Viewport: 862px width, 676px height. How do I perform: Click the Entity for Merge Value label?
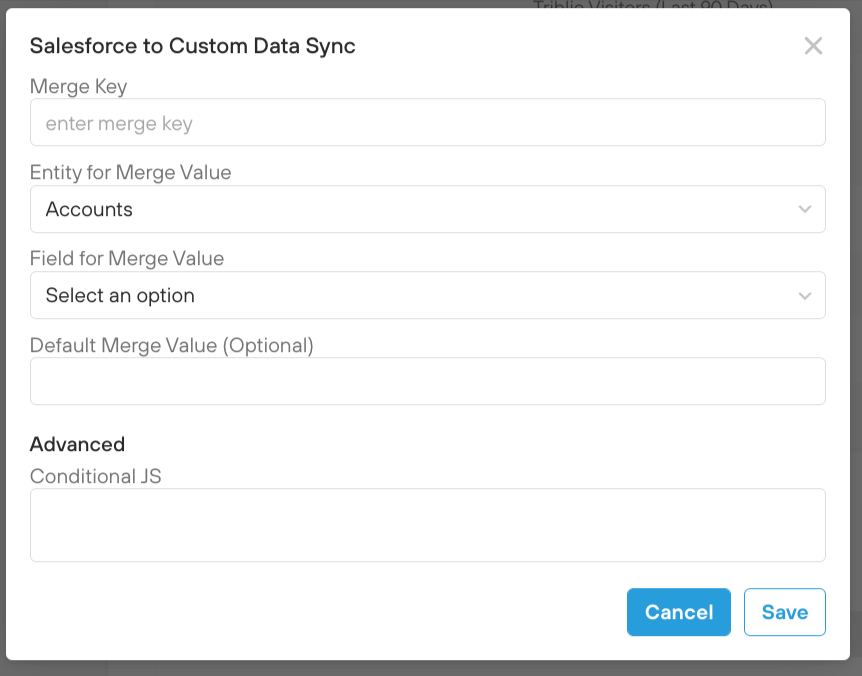point(130,173)
